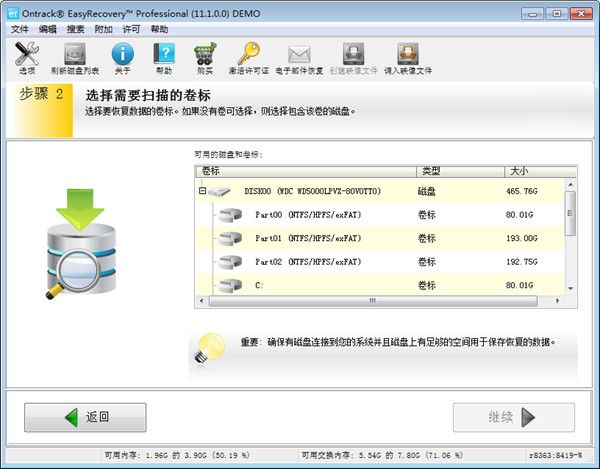Select the Part02 volume icon
Viewport: 600px width, 469px height.
point(230,262)
